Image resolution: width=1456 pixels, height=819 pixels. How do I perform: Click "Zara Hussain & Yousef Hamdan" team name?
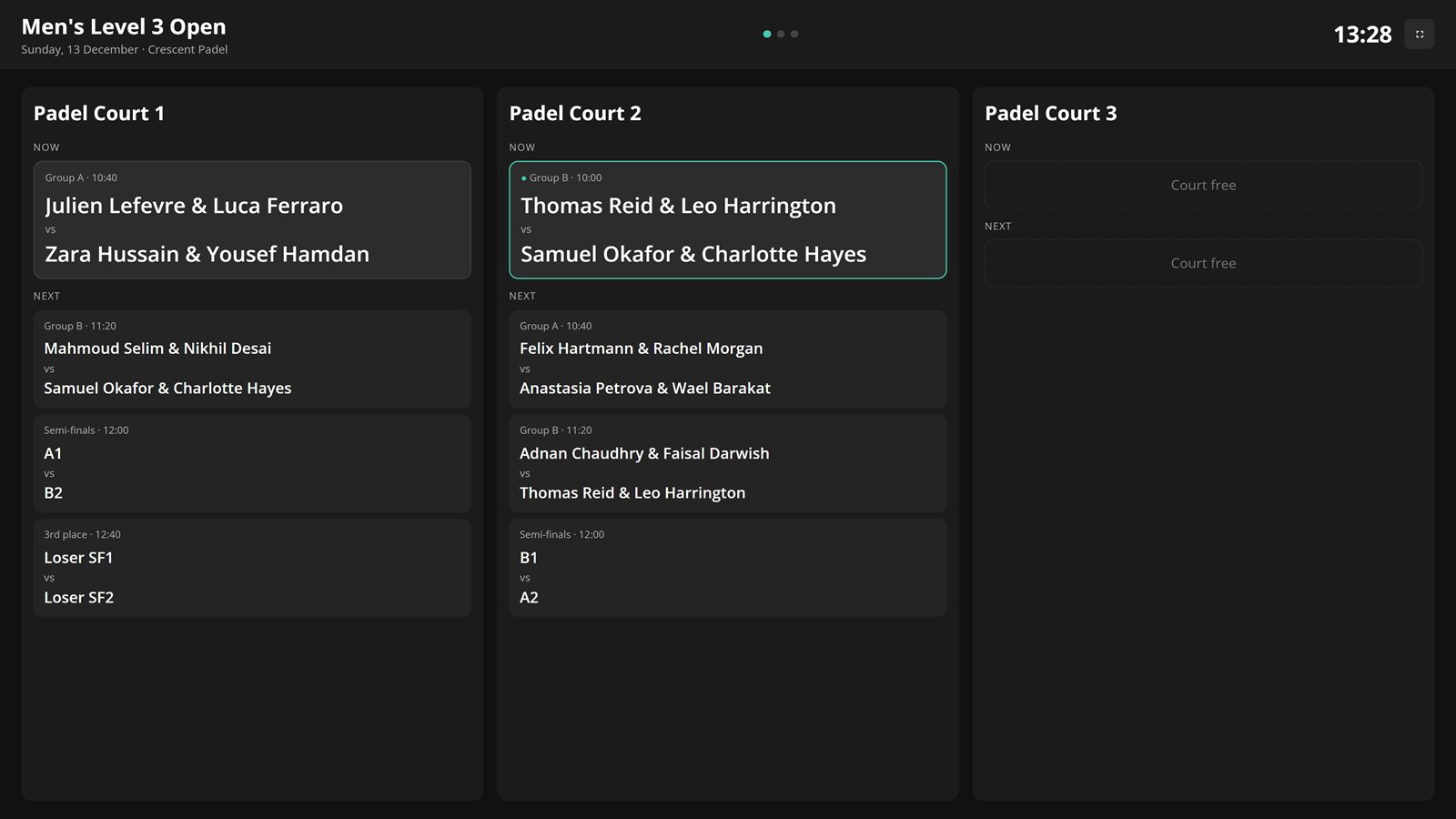click(x=207, y=254)
